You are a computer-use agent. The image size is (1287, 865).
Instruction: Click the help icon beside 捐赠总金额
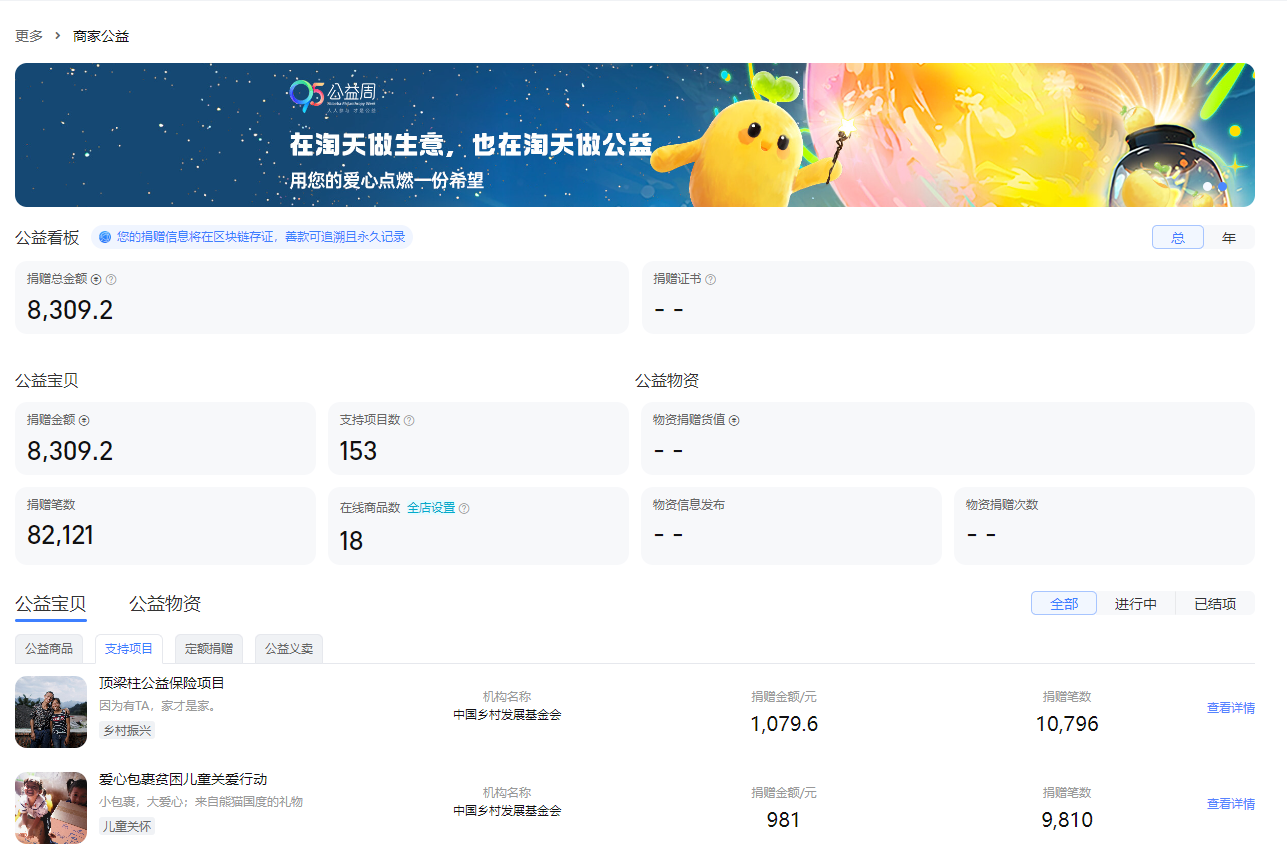pyautogui.click(x=111, y=280)
